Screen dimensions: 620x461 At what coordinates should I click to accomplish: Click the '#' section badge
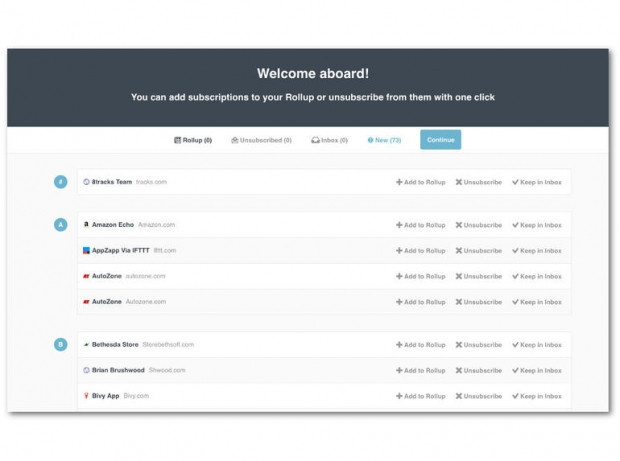click(x=60, y=182)
